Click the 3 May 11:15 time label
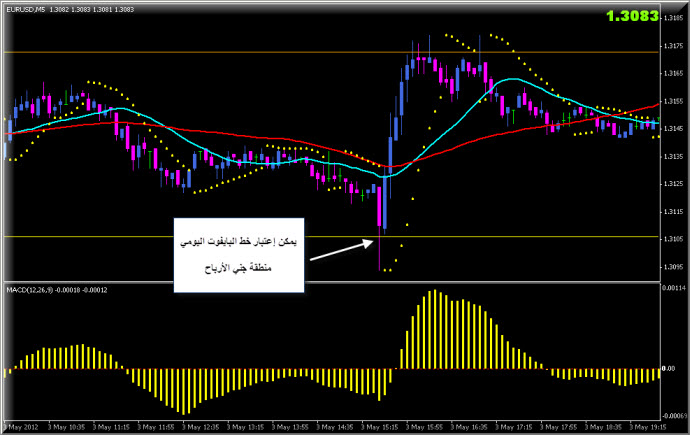Viewport: 690px width, 435px height. click(111, 427)
